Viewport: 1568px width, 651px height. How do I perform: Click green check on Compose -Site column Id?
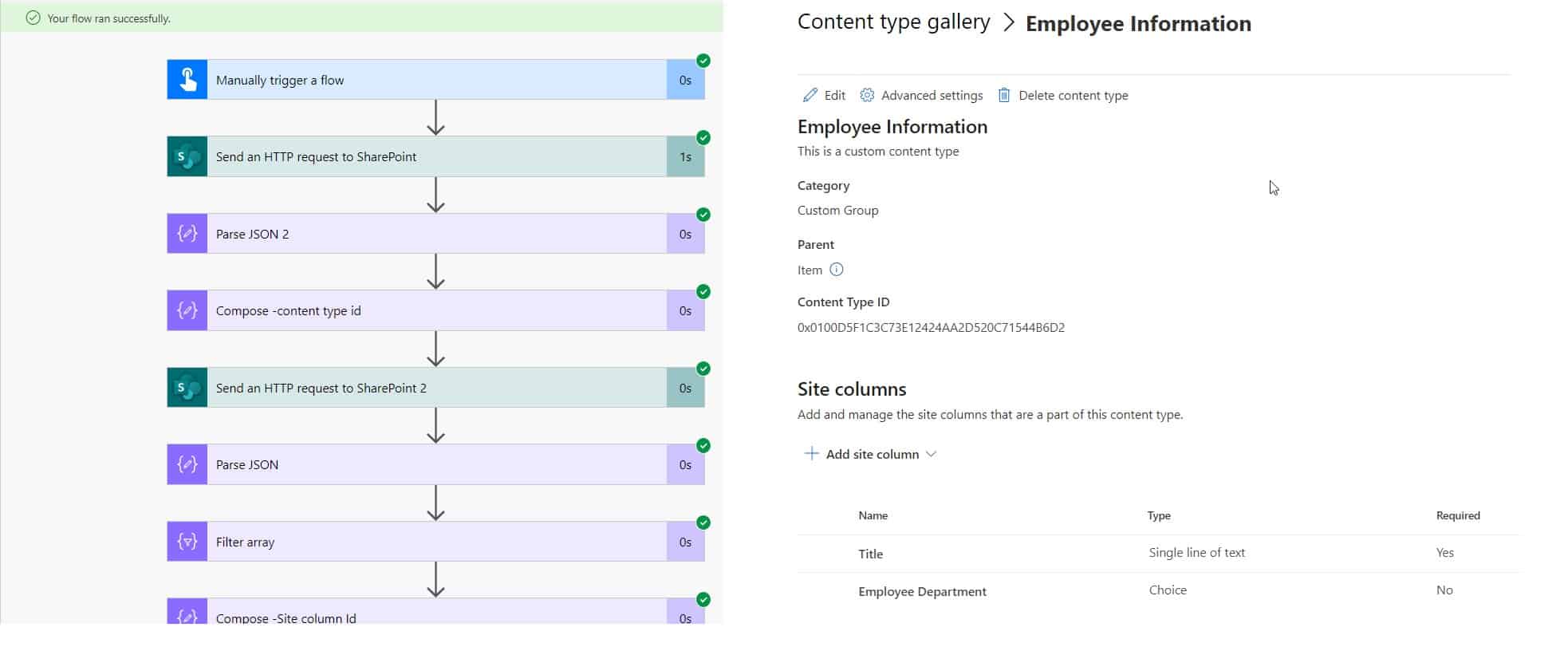click(703, 599)
